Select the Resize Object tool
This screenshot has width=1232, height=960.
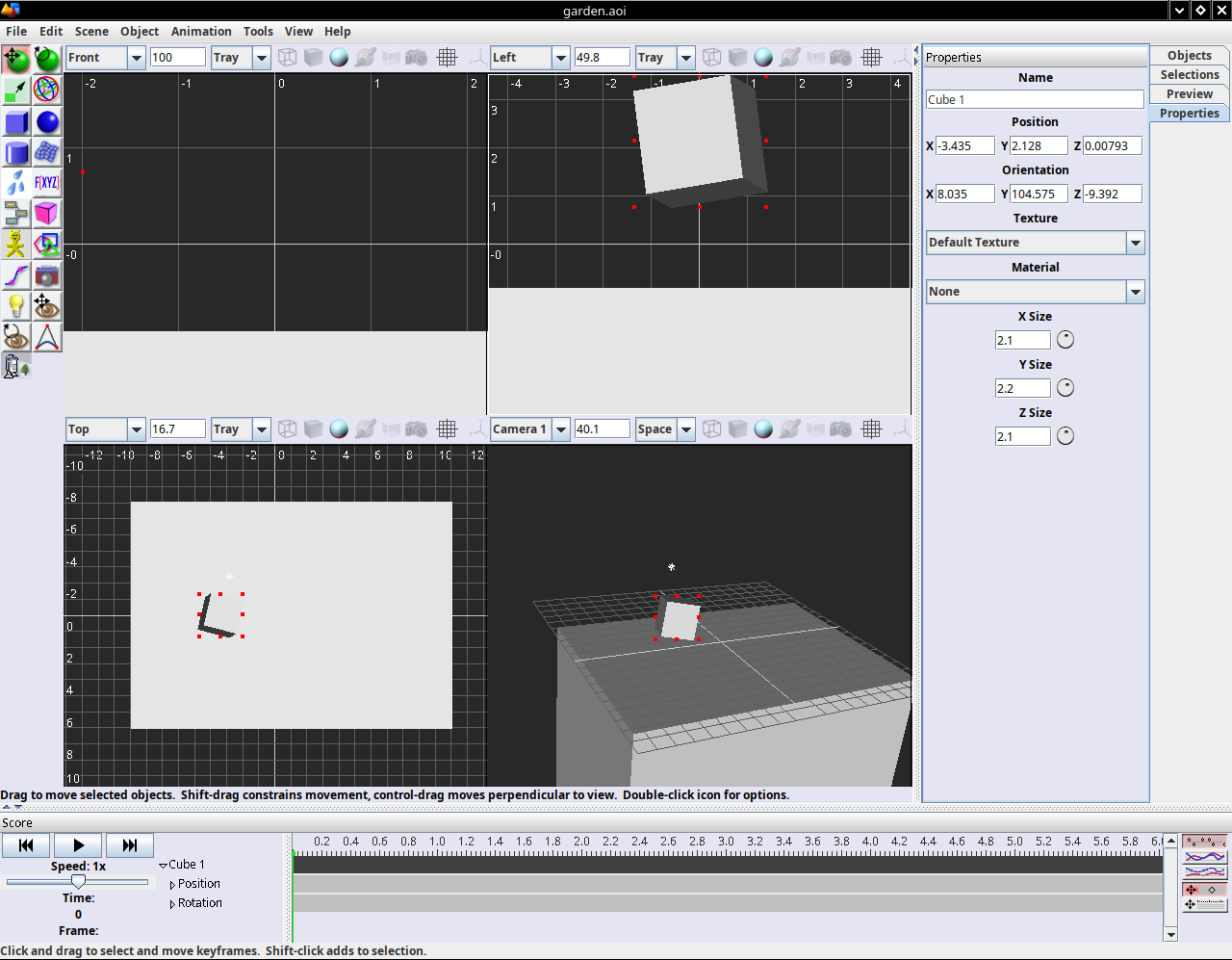(x=16, y=91)
